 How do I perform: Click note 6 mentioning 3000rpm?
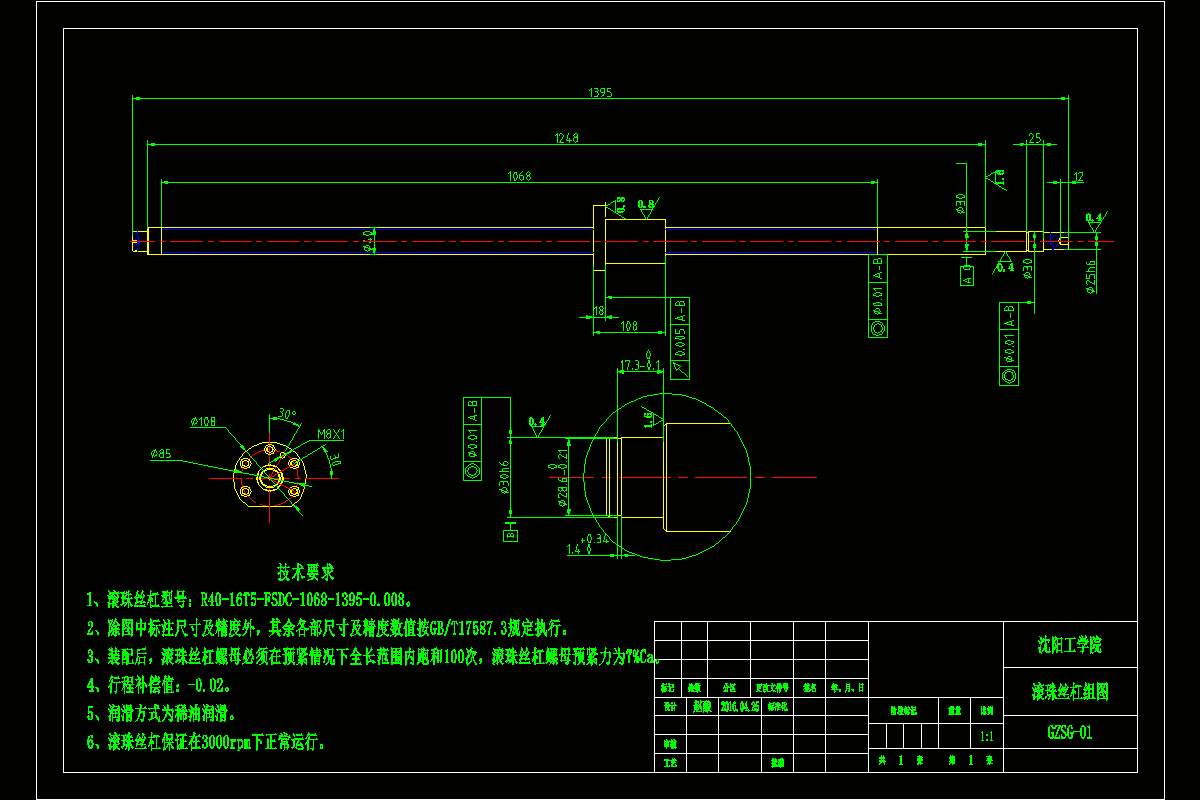(x=207, y=742)
